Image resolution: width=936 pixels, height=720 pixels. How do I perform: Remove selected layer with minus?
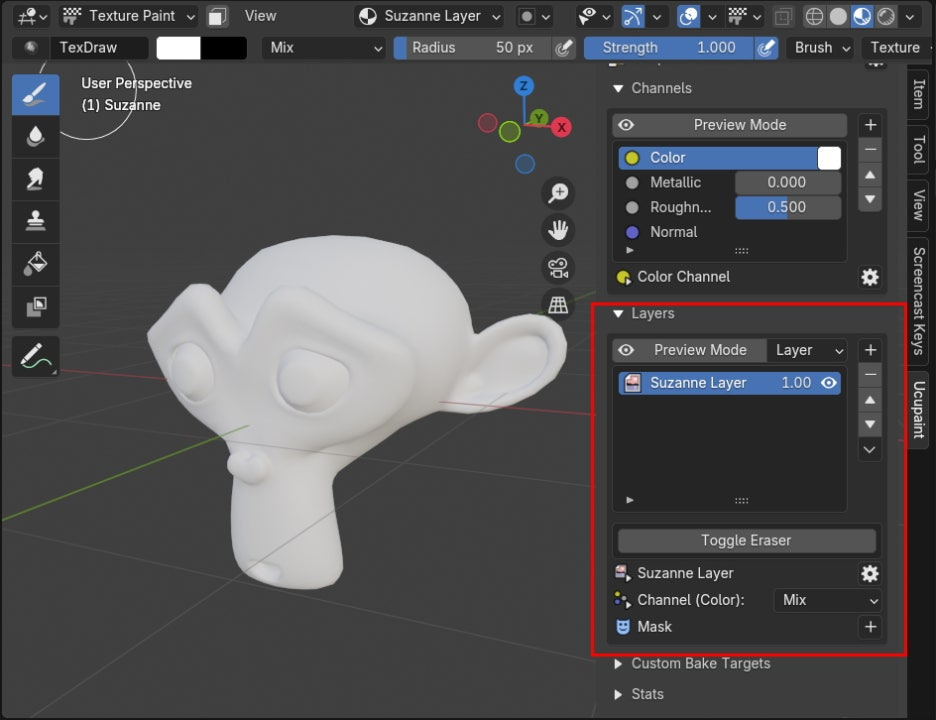point(870,374)
